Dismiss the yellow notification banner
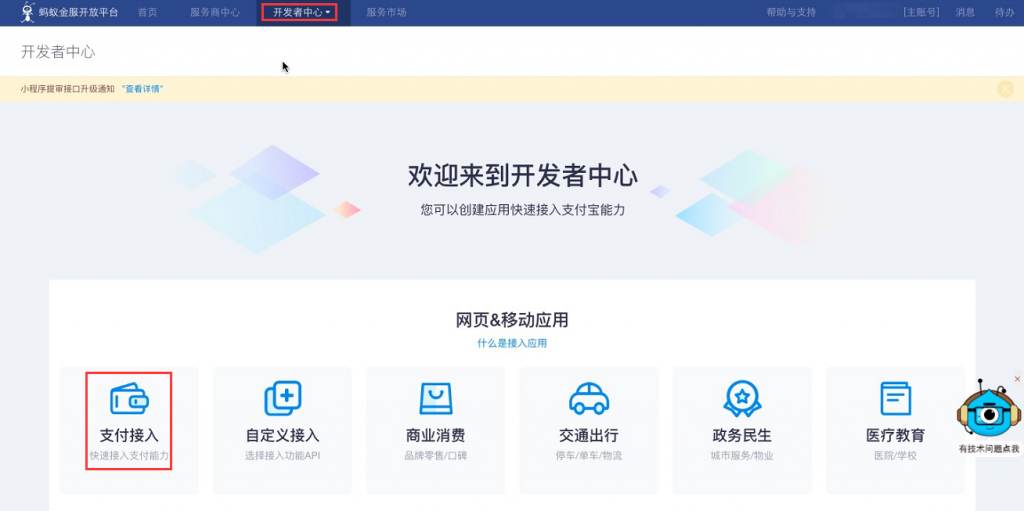 [1005, 89]
